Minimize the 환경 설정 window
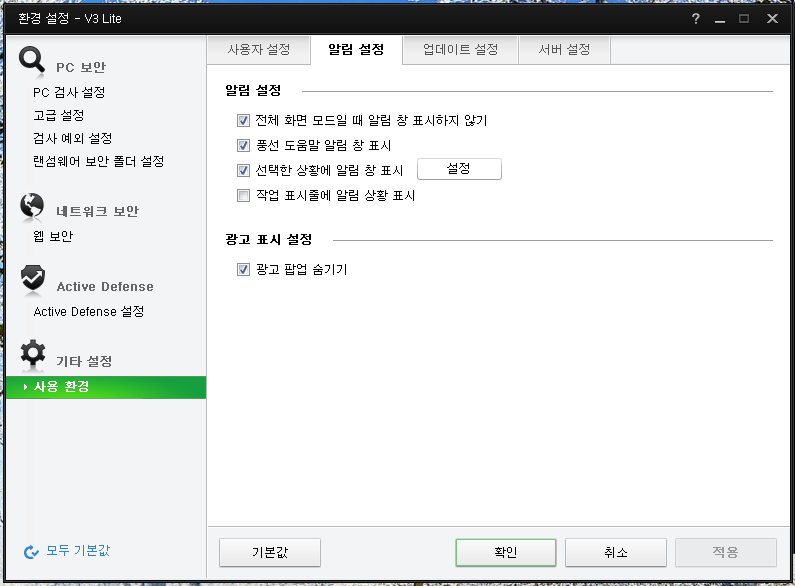 720,19
